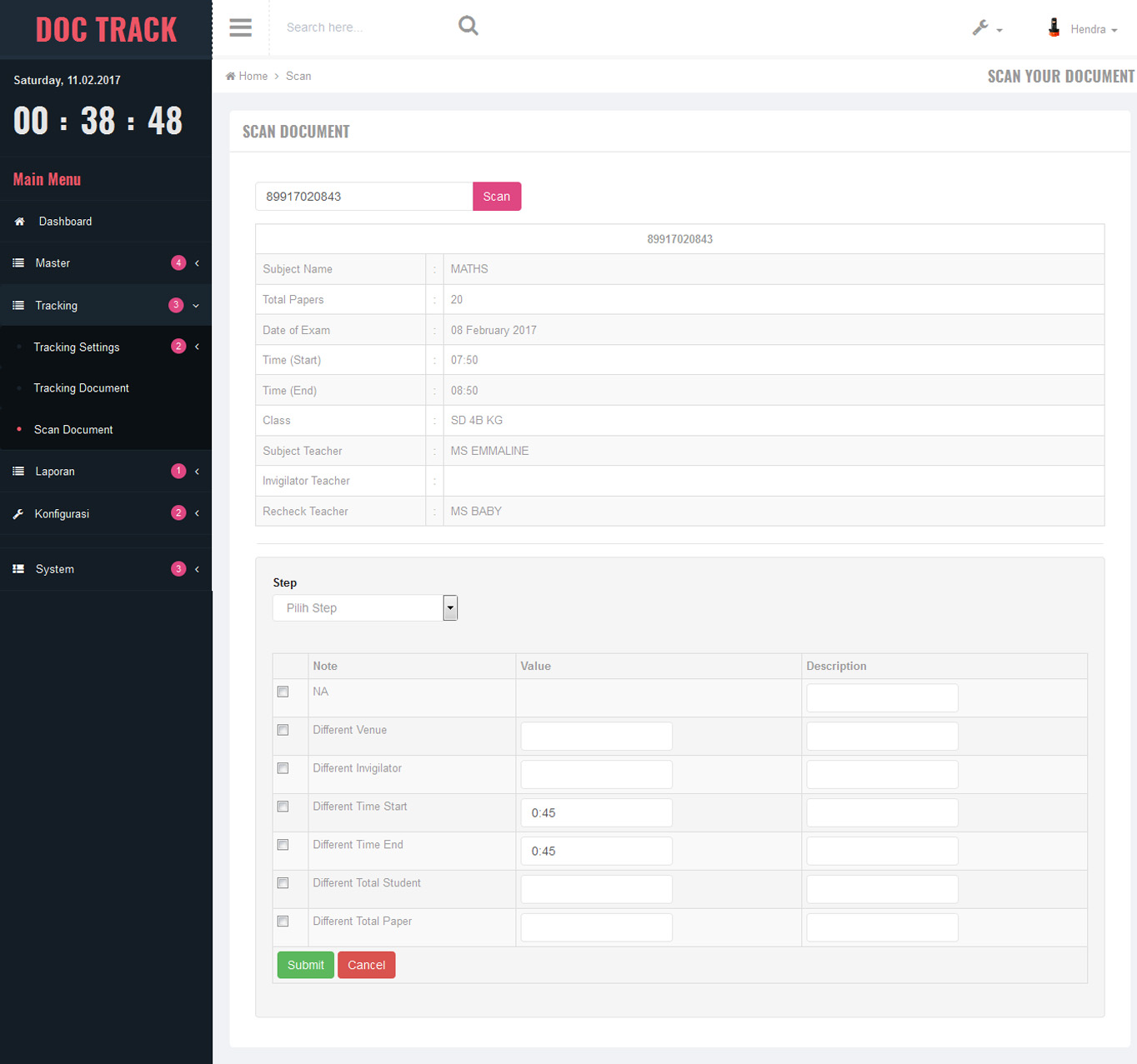Enable the Different Total Paper checkbox

coord(283,922)
